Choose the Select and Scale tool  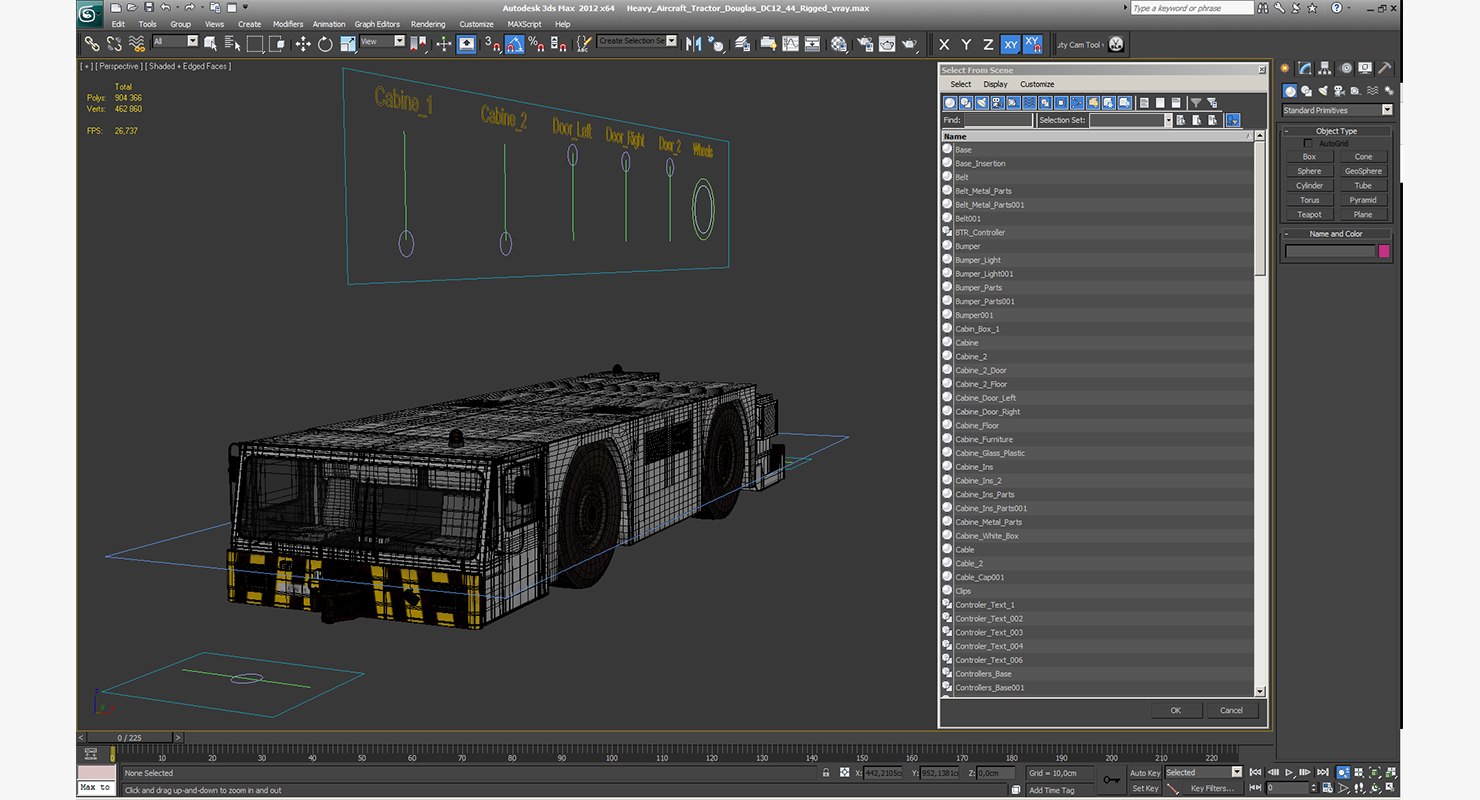pos(347,44)
